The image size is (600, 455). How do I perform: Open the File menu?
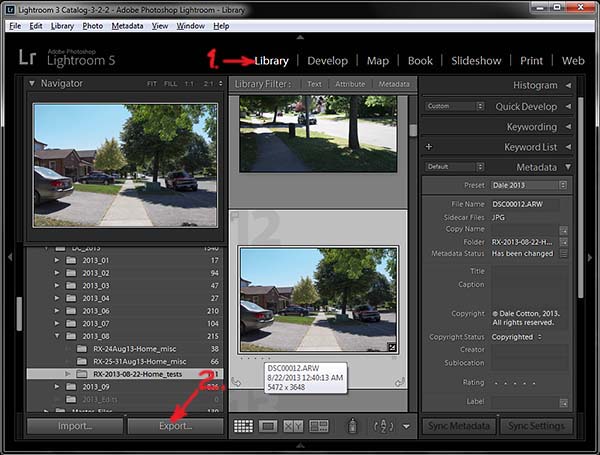click(15, 26)
